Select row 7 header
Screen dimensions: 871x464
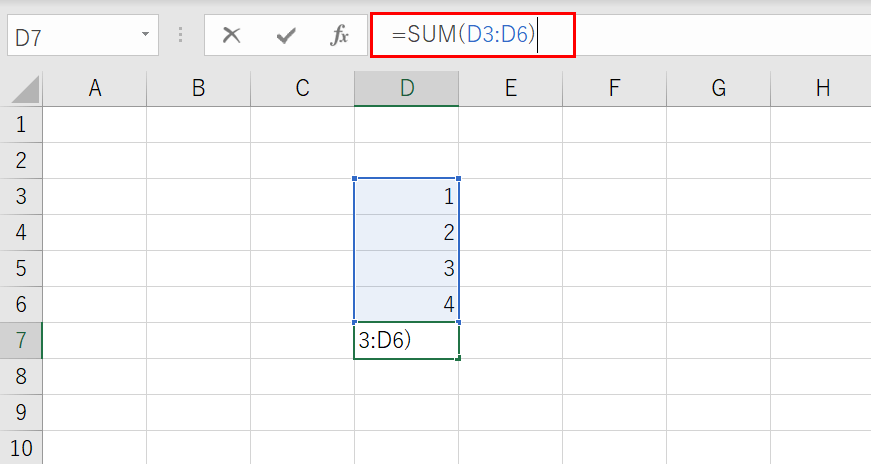point(21,340)
